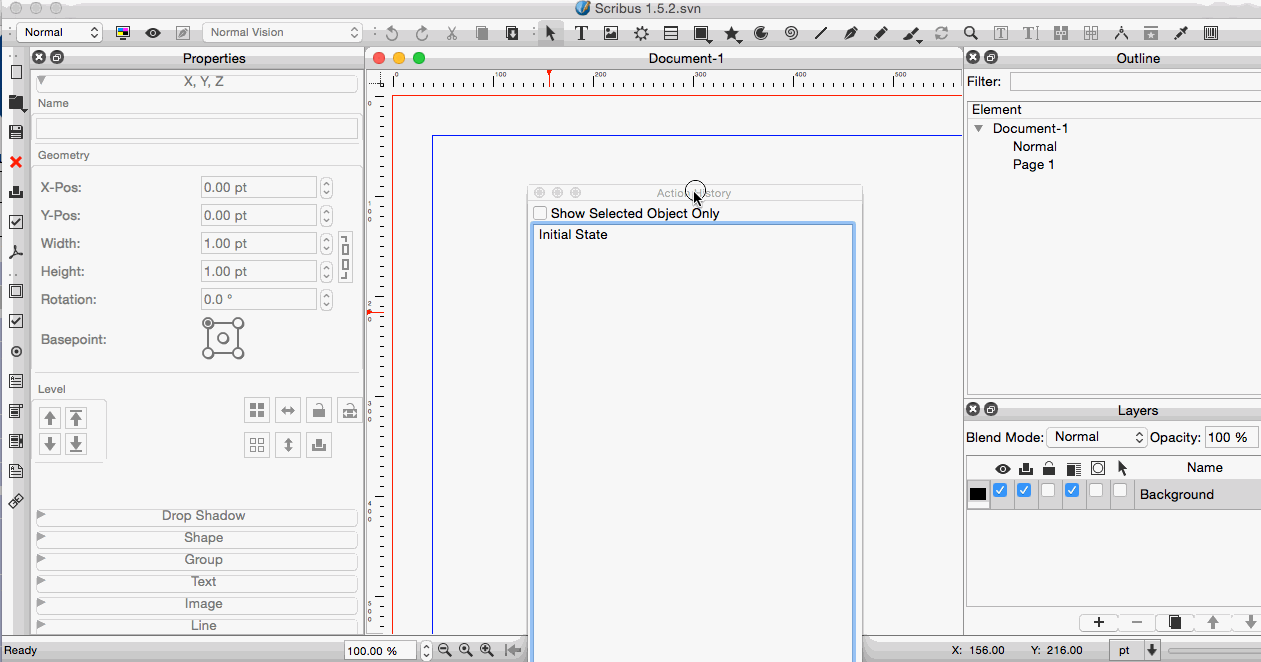Click the Background layer color swatch
The height and width of the screenshot is (662, 1261).
(978, 493)
